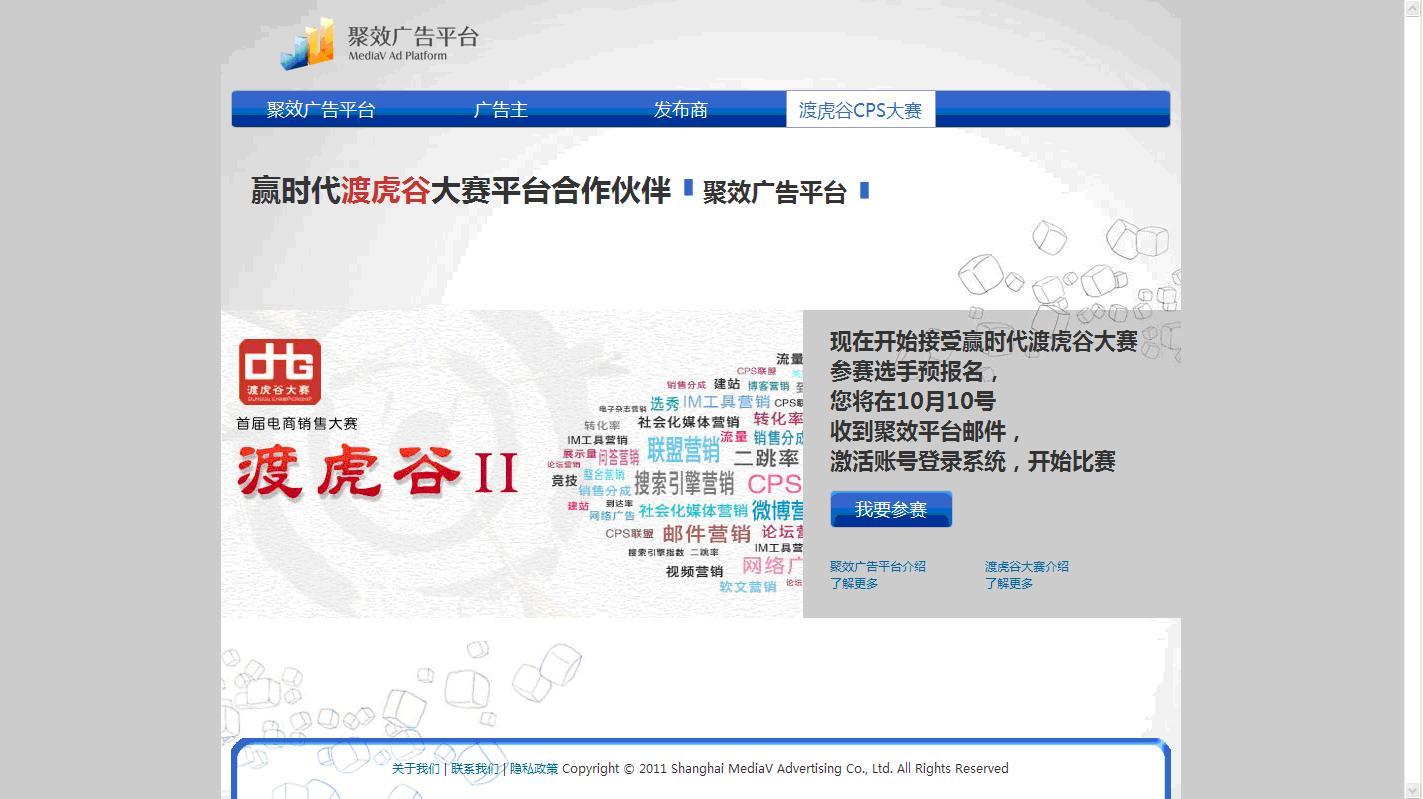Click the red DTG 渡虎谷大赛 logo
1423x799 pixels.
point(280,371)
